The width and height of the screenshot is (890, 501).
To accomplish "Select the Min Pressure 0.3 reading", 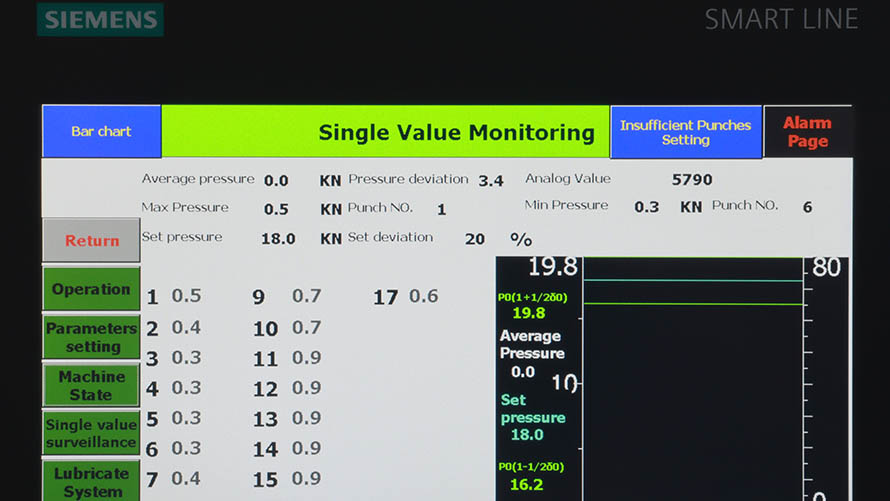I will pos(647,207).
